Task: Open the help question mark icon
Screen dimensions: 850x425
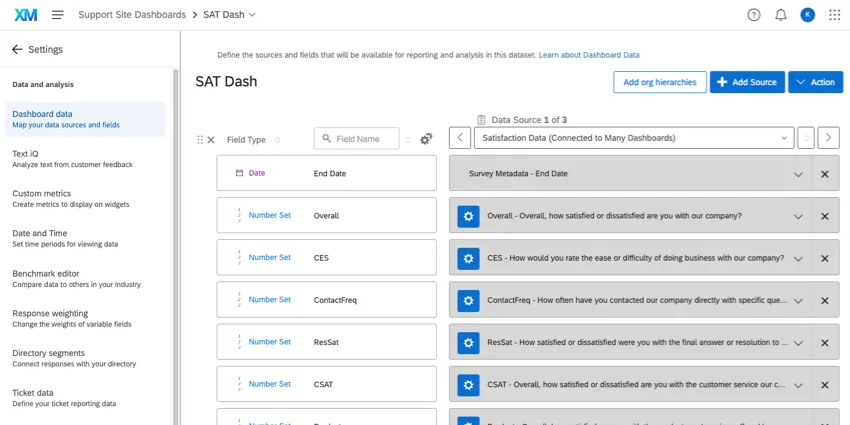Action: tap(754, 15)
